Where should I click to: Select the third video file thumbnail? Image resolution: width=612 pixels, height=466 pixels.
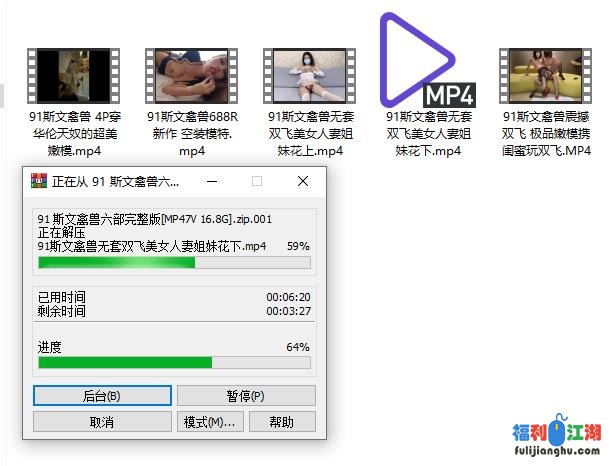(x=310, y=76)
